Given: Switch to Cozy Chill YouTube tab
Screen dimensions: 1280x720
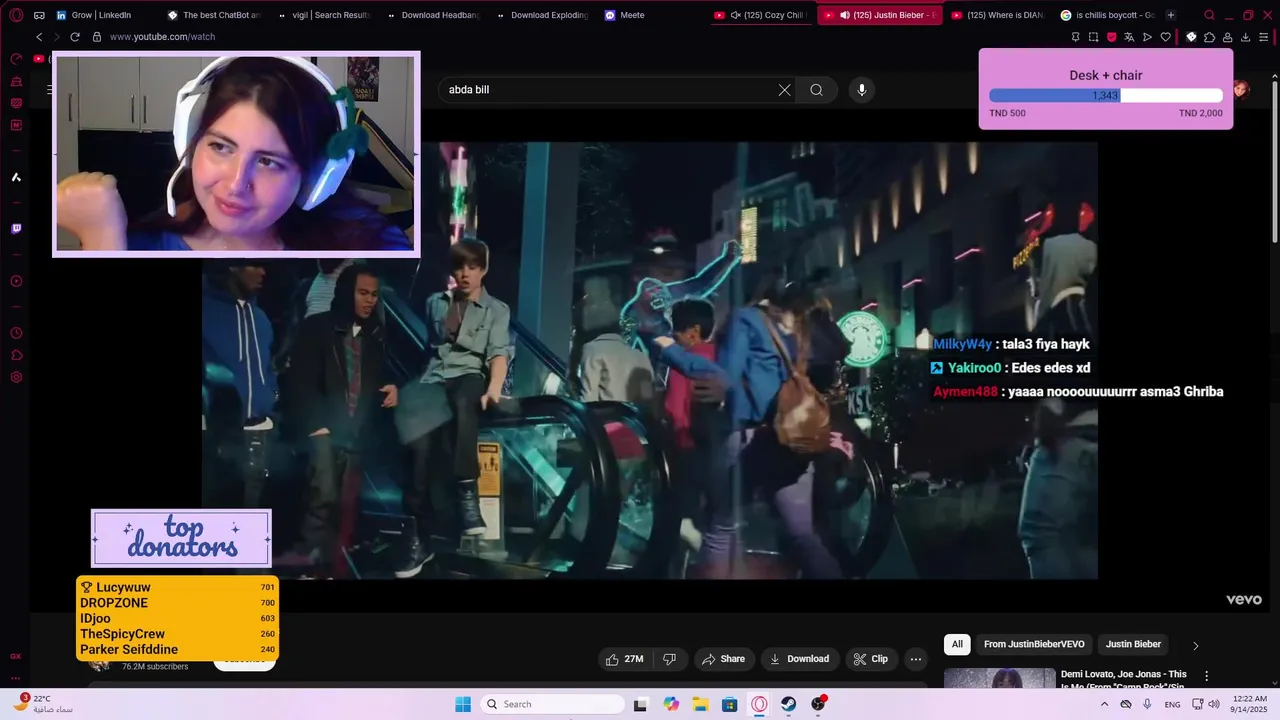Looking at the screenshot, I should 761,15.
